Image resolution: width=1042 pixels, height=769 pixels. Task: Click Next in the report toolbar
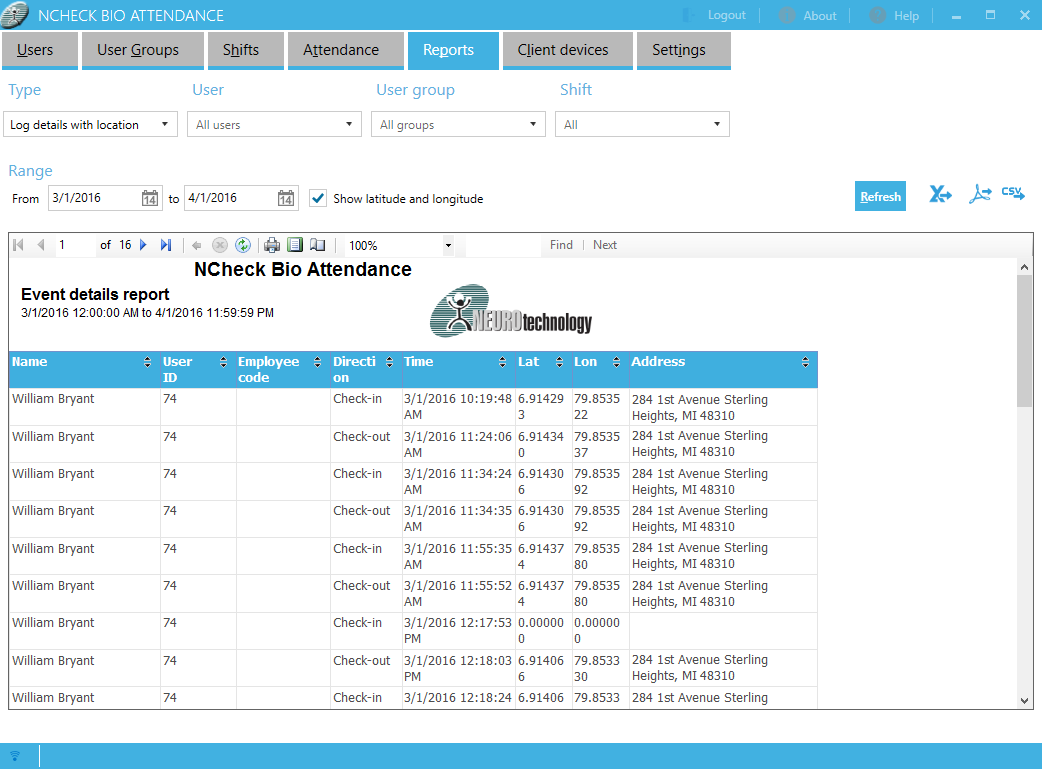click(x=605, y=245)
